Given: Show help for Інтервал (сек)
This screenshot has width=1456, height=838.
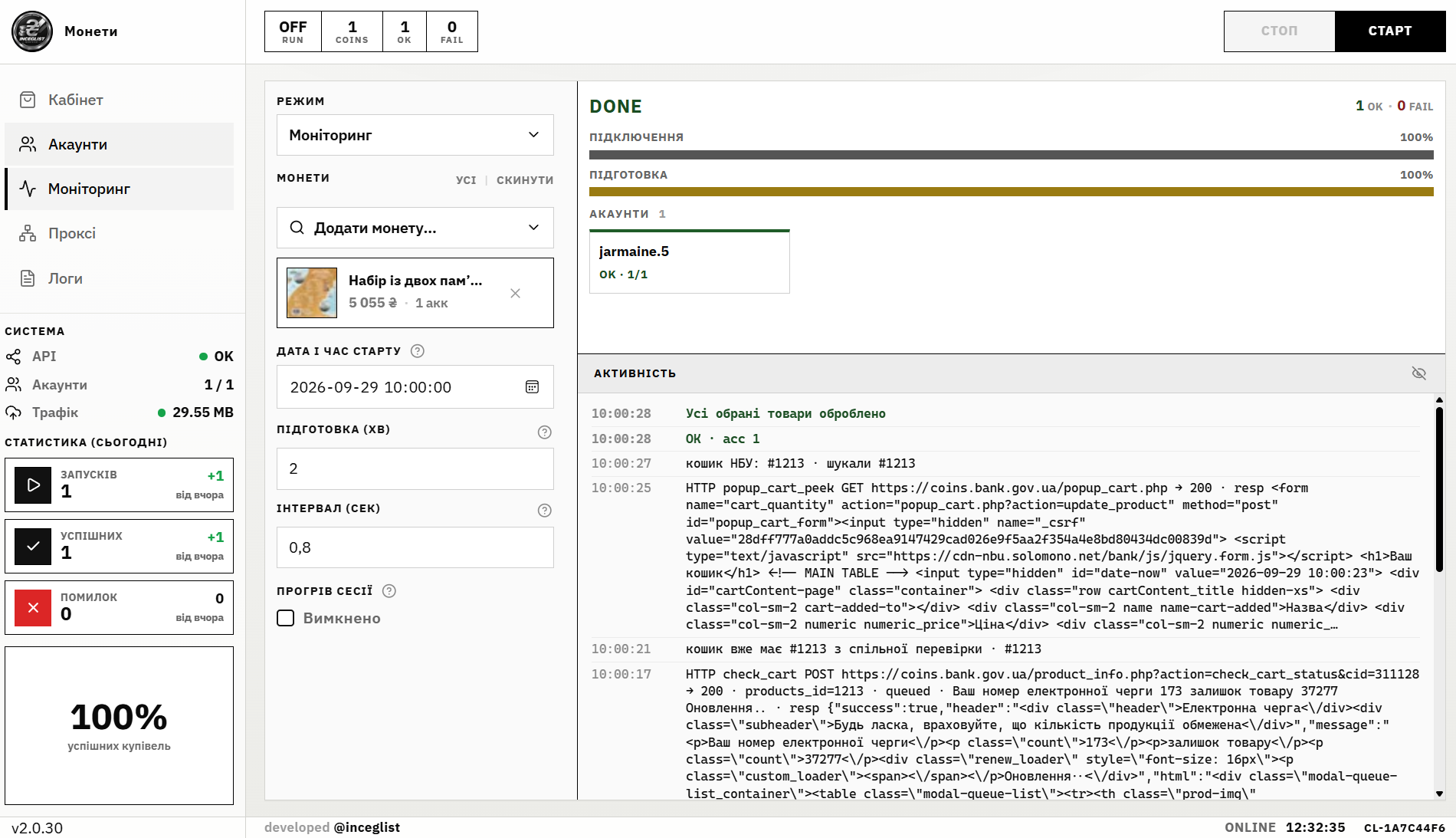Looking at the screenshot, I should click(x=545, y=511).
